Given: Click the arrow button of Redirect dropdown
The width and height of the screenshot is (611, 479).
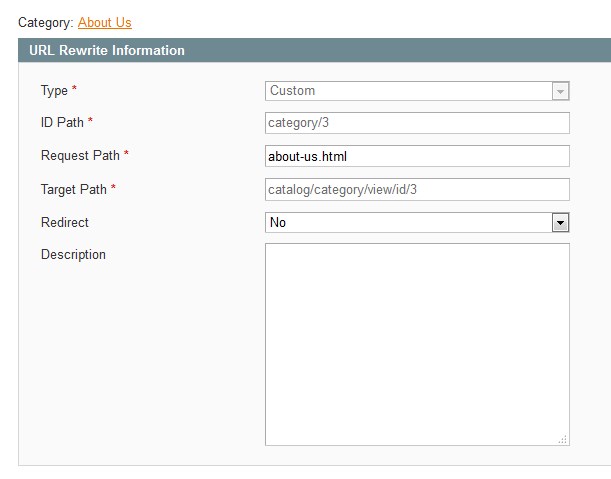Looking at the screenshot, I should tap(560, 223).
